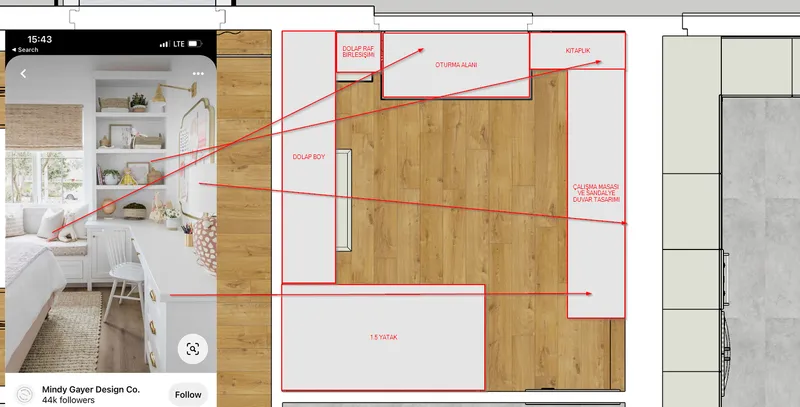Open Mindy Gayer Design Co. profile
This screenshot has height=407, width=800.
(91, 389)
